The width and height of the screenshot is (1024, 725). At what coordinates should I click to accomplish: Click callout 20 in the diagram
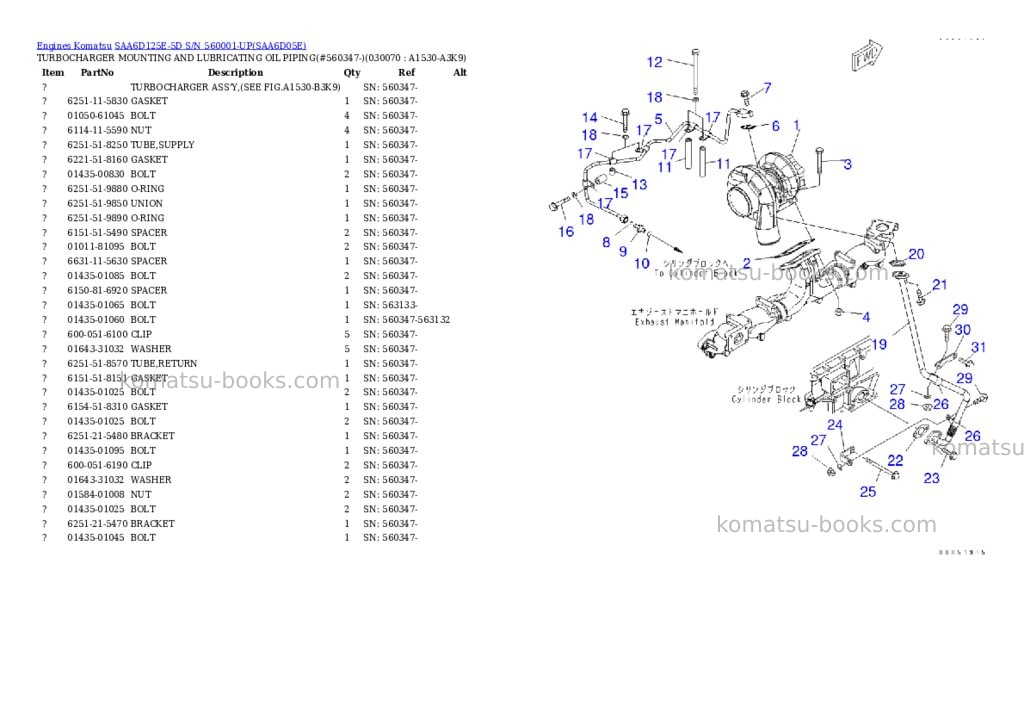point(916,254)
